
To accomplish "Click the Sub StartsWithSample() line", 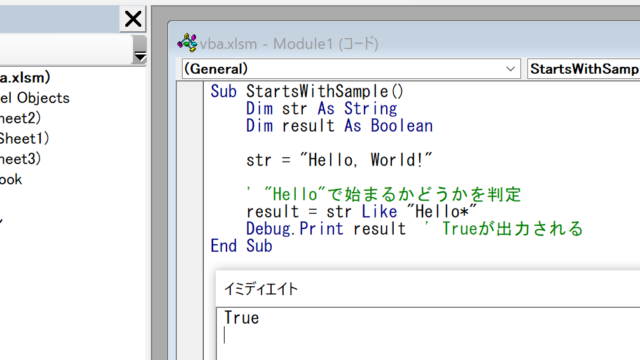I will coord(307,91).
